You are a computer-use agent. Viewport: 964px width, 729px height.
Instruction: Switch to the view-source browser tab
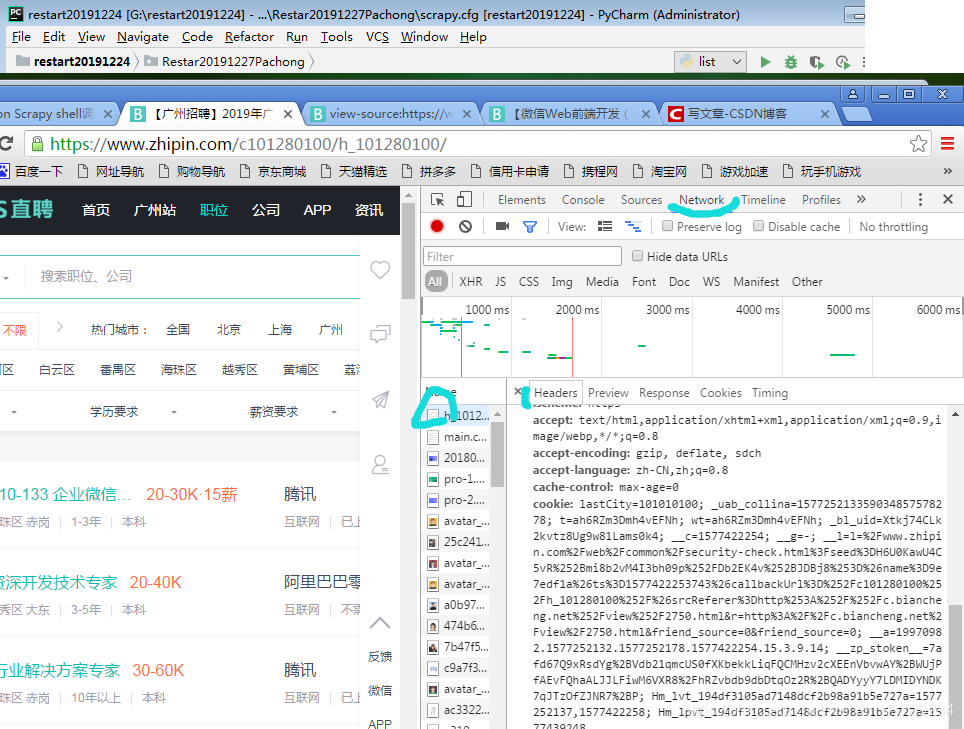(x=391, y=114)
